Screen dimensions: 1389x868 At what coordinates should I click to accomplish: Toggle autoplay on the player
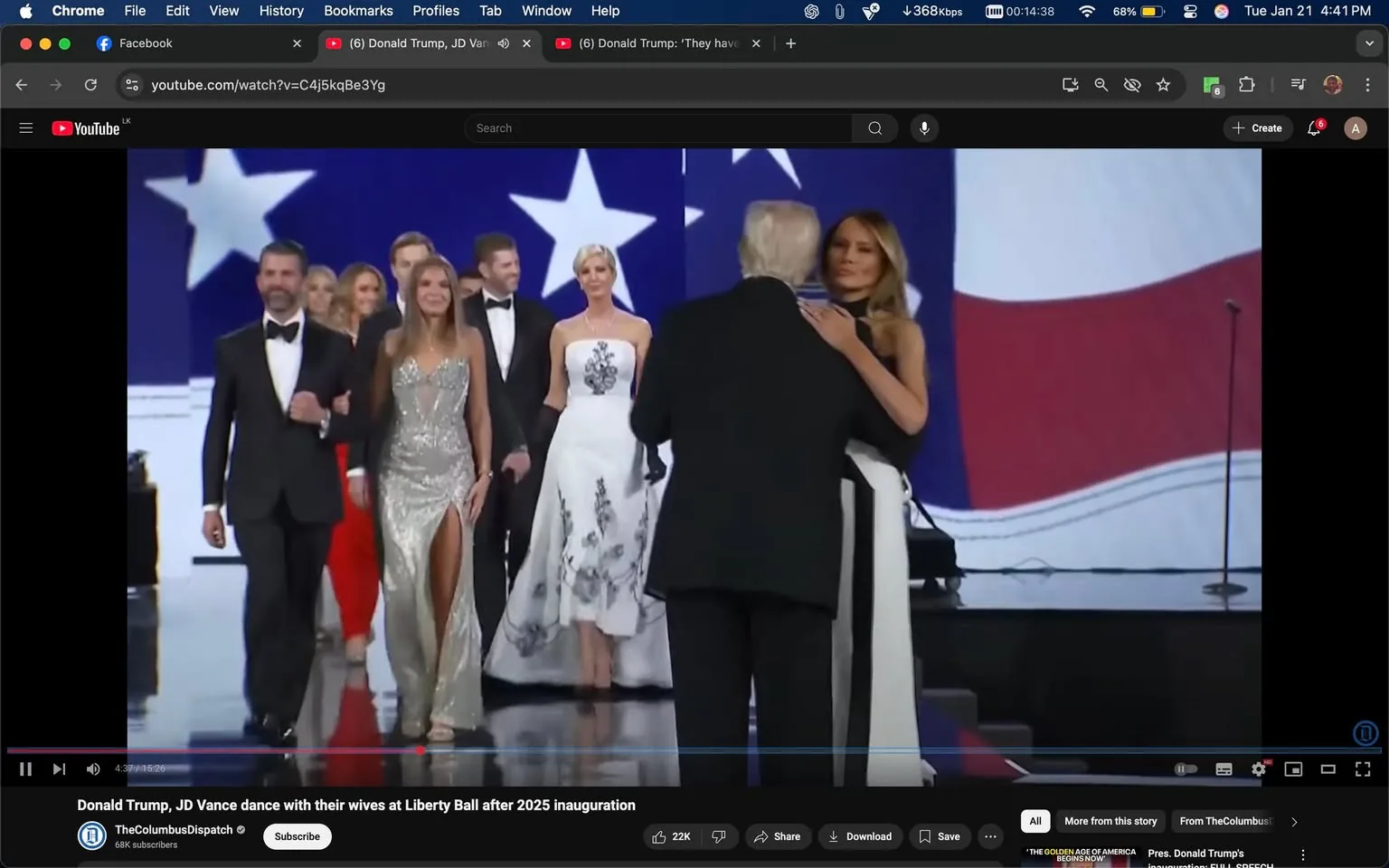point(1185,769)
